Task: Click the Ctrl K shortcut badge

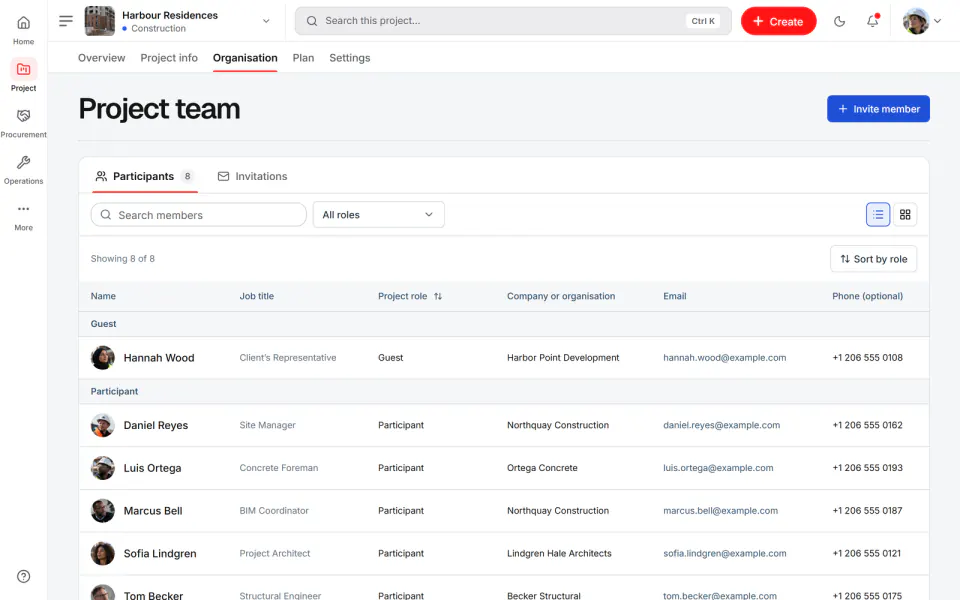Action: (x=702, y=21)
